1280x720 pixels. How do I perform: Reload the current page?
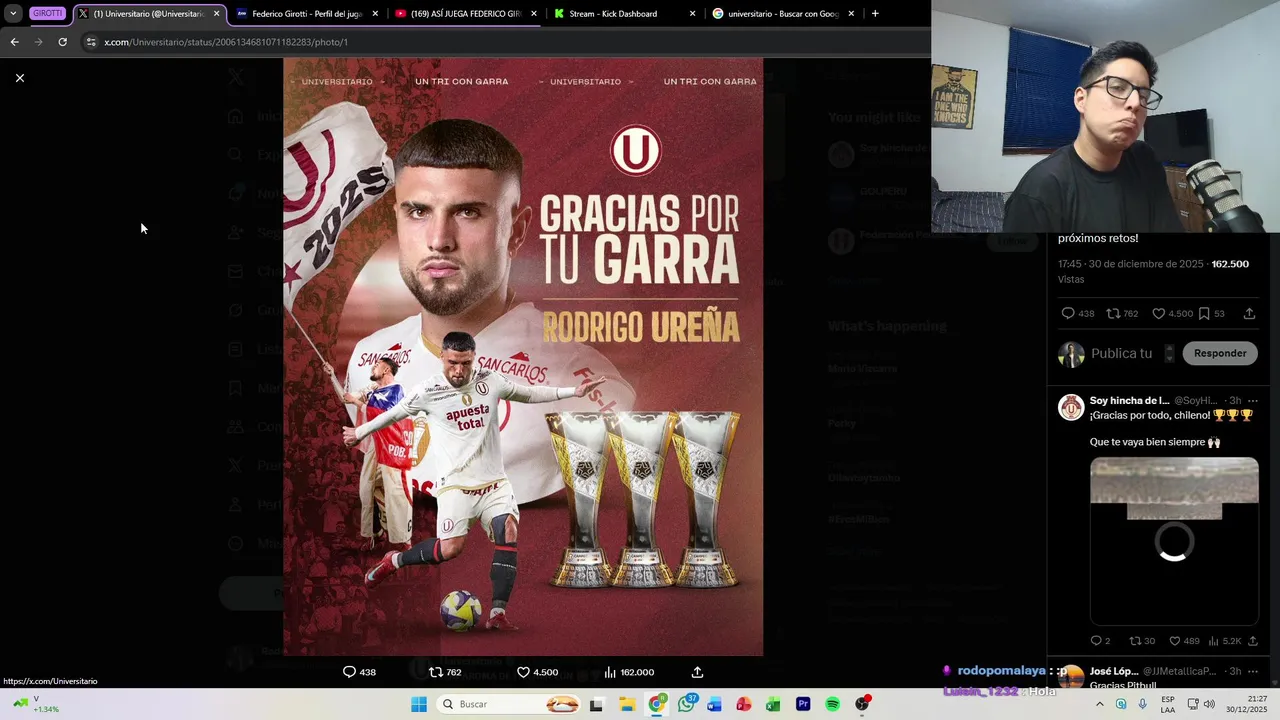[62, 42]
